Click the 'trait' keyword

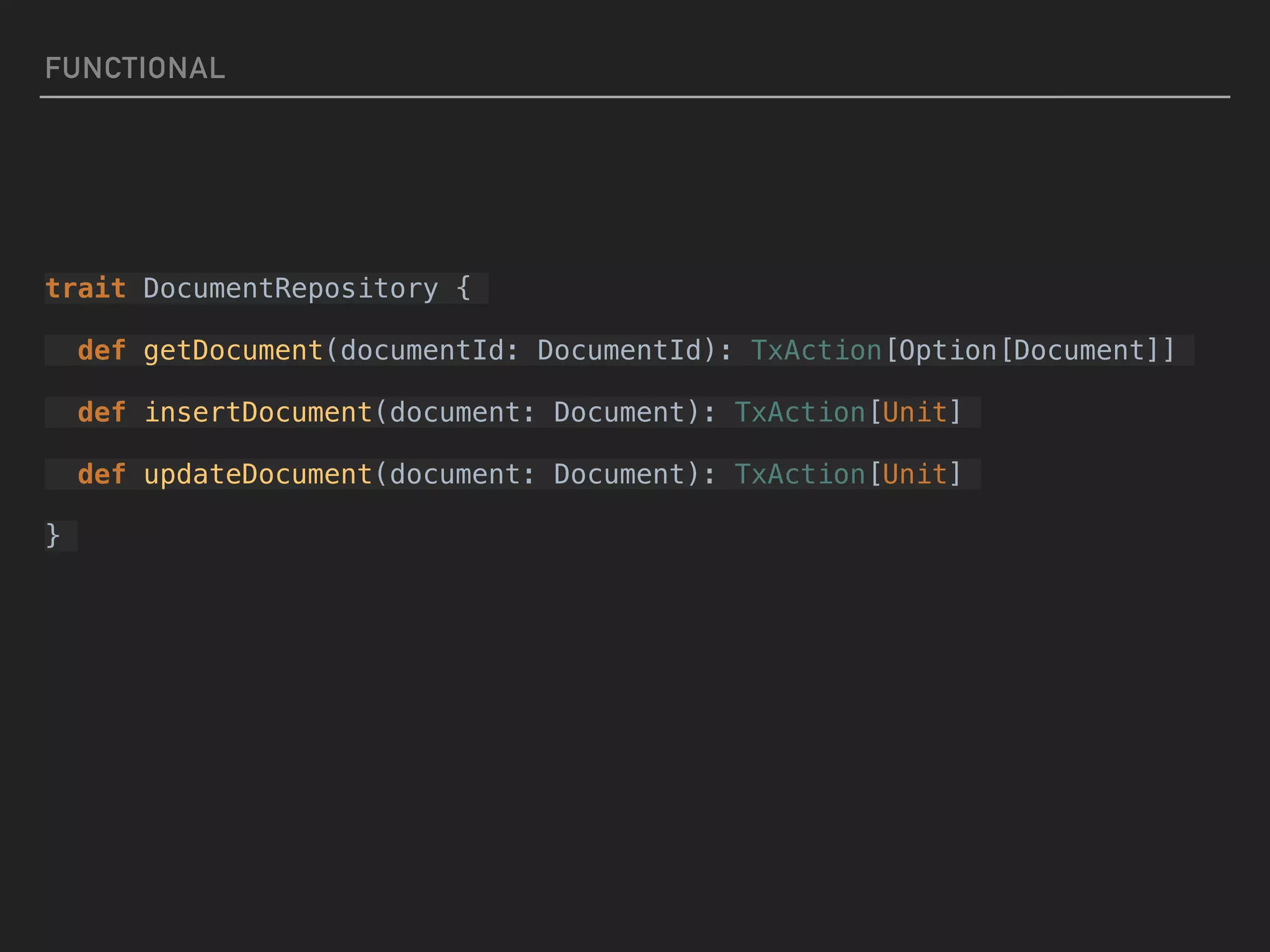pos(86,289)
